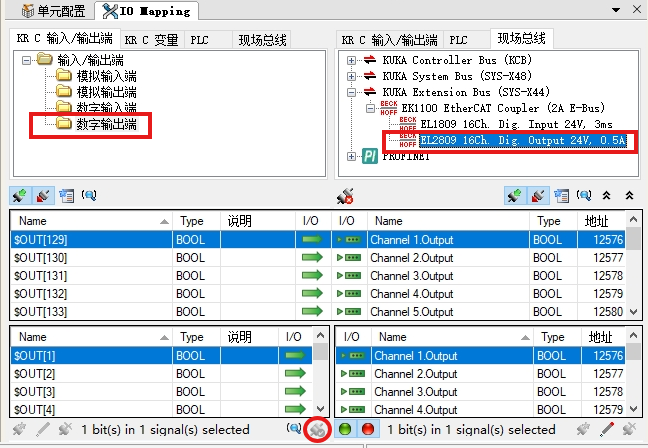Select 模拟输出端 folder in tree
648x448 pixels.
(107, 92)
